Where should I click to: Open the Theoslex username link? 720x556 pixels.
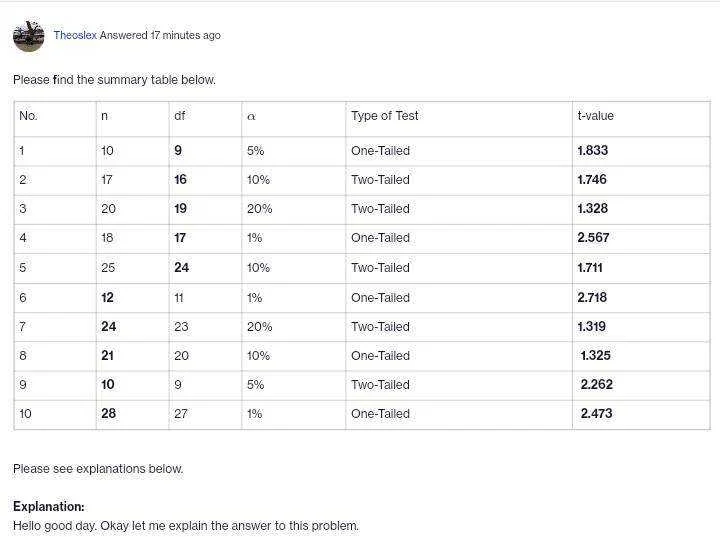click(75, 35)
